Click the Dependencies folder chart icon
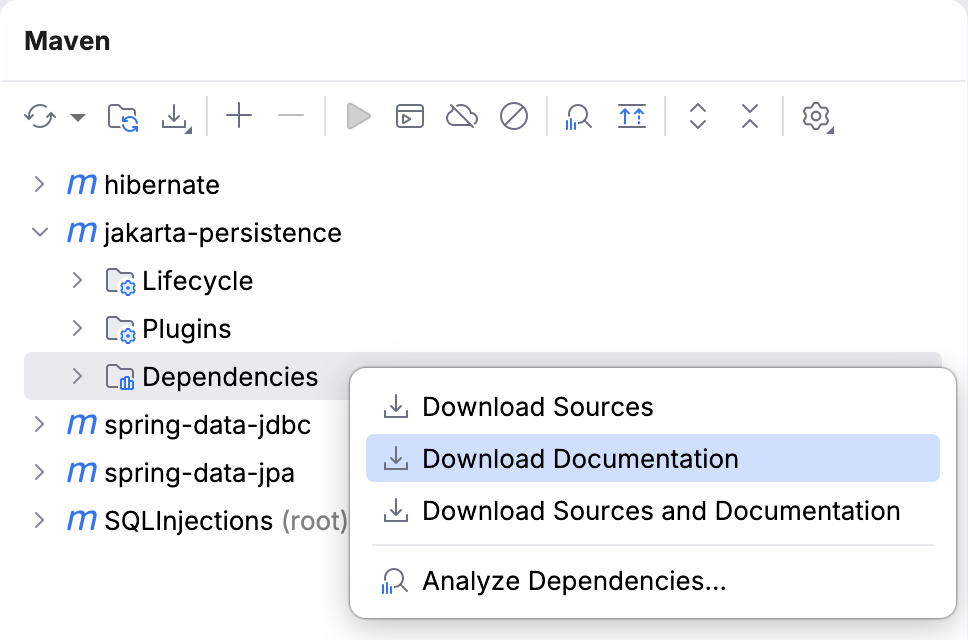Image resolution: width=968 pixels, height=640 pixels. [120, 377]
